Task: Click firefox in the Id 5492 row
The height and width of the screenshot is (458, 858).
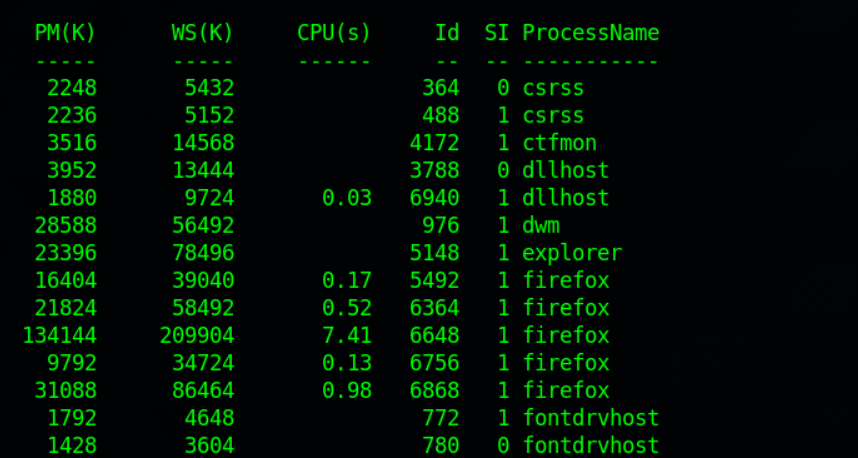Action: coord(566,280)
